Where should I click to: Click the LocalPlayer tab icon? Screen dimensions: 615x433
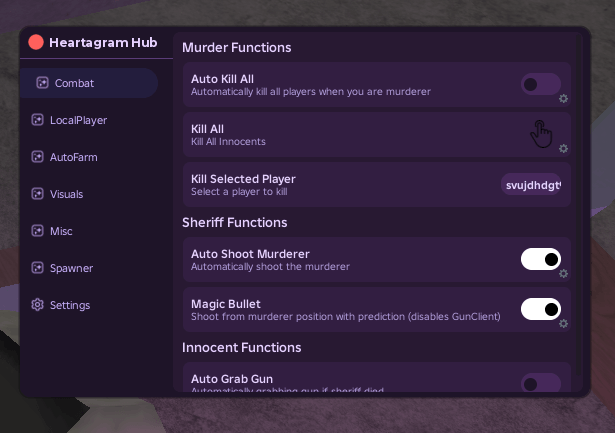[37, 120]
